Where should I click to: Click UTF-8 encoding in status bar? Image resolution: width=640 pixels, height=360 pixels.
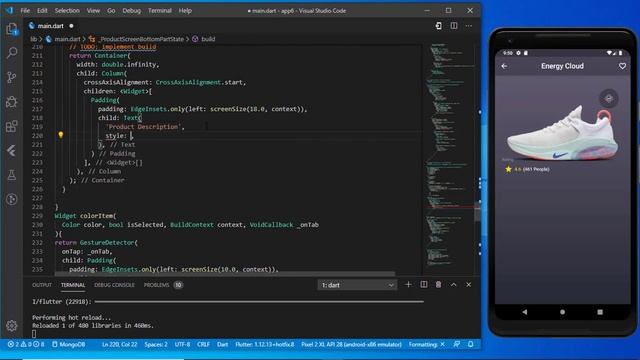182,344
